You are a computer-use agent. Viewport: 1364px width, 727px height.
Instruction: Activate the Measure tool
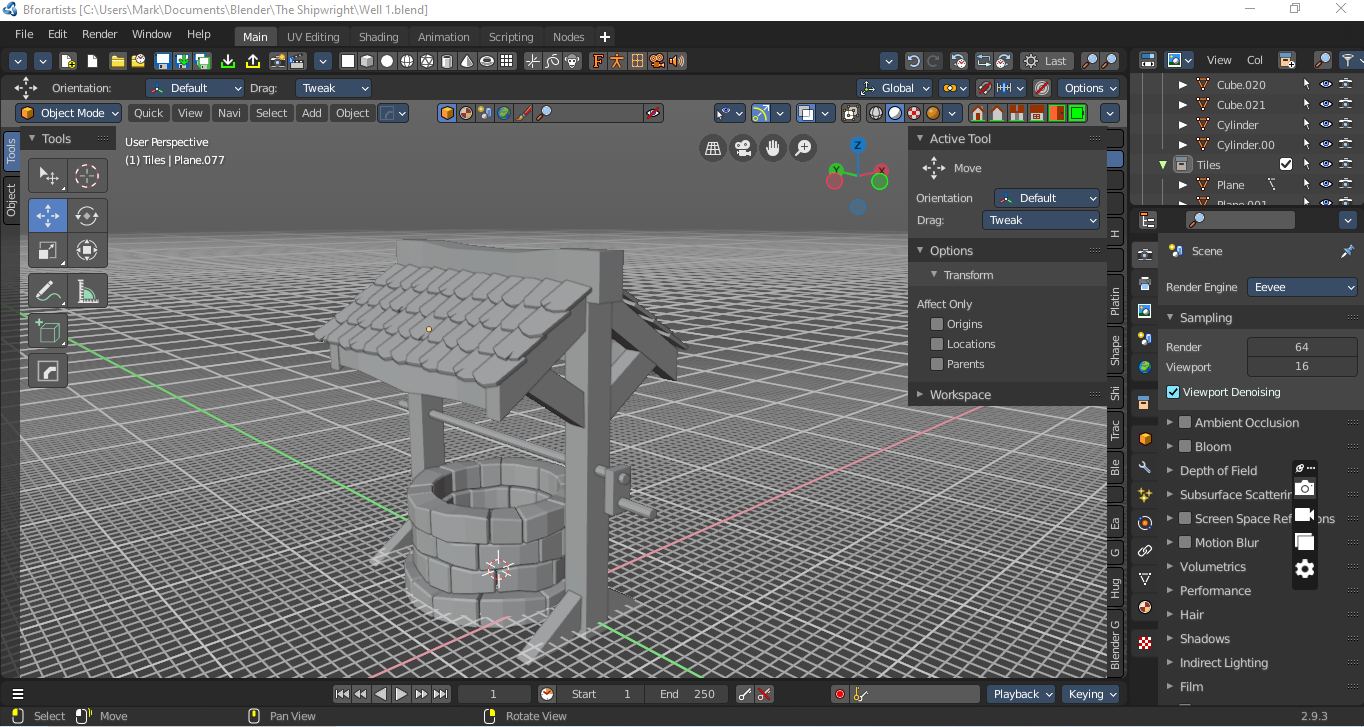(87, 291)
